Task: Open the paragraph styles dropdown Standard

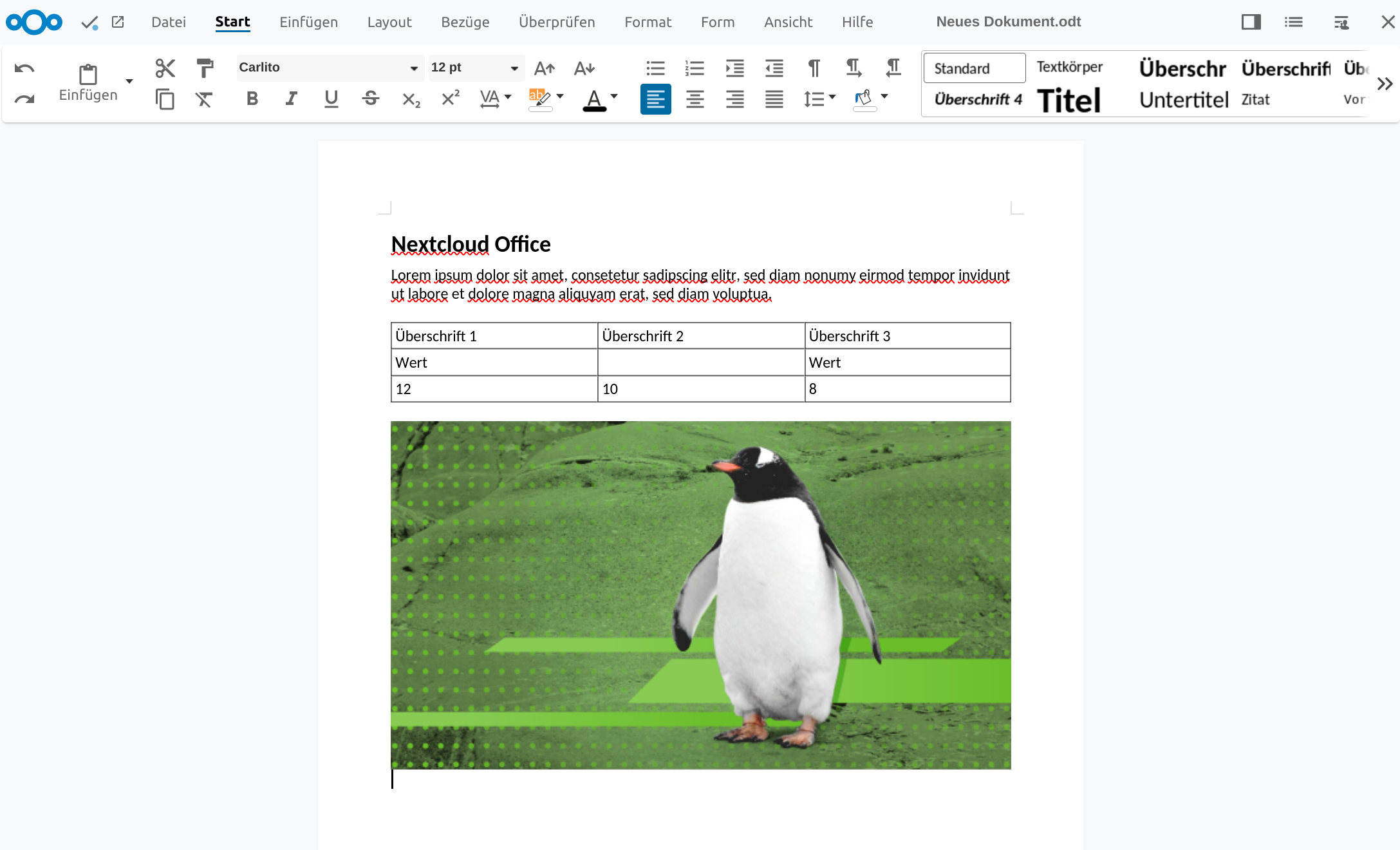Action: [x=975, y=67]
